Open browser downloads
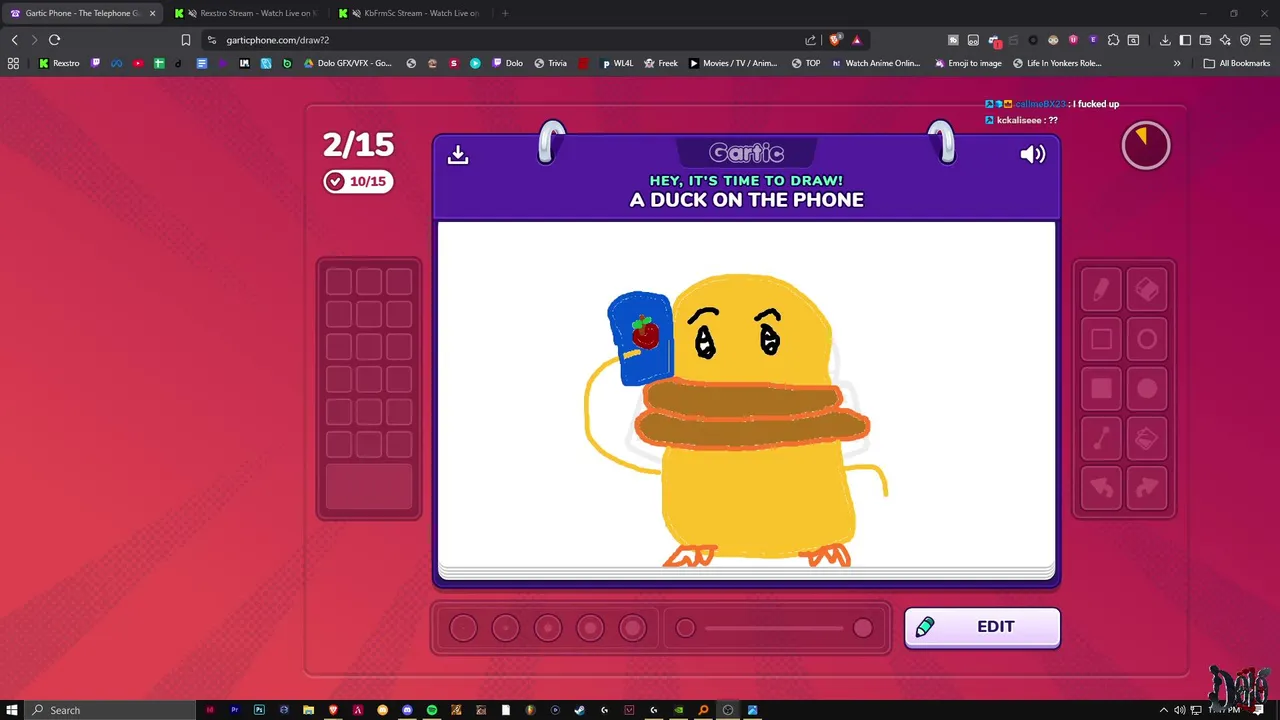1280x720 pixels. click(x=1165, y=40)
